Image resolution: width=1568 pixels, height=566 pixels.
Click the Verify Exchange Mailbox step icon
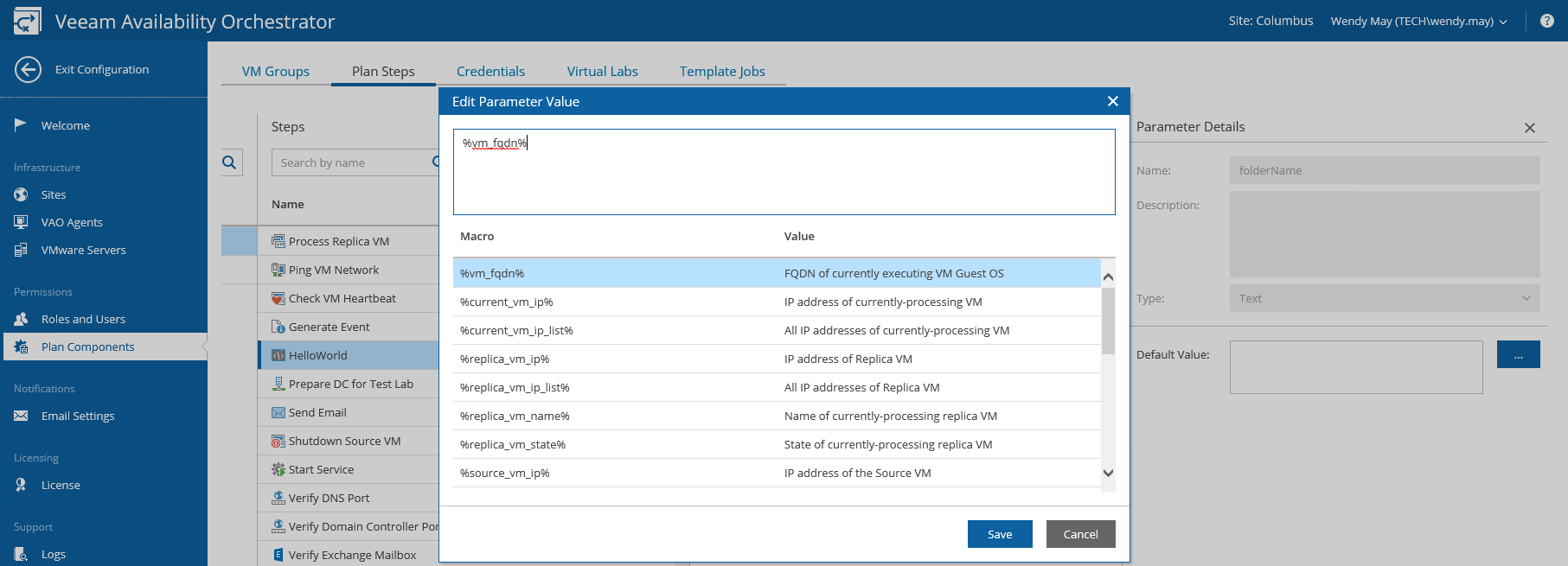tap(278, 555)
